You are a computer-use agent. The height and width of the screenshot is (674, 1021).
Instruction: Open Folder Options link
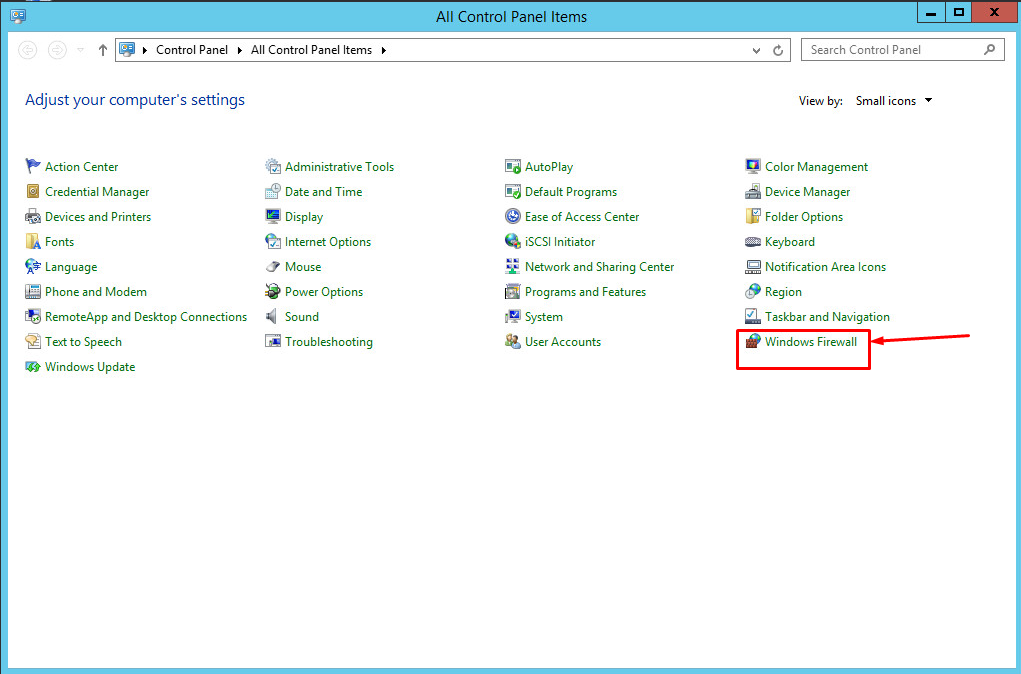[804, 216]
